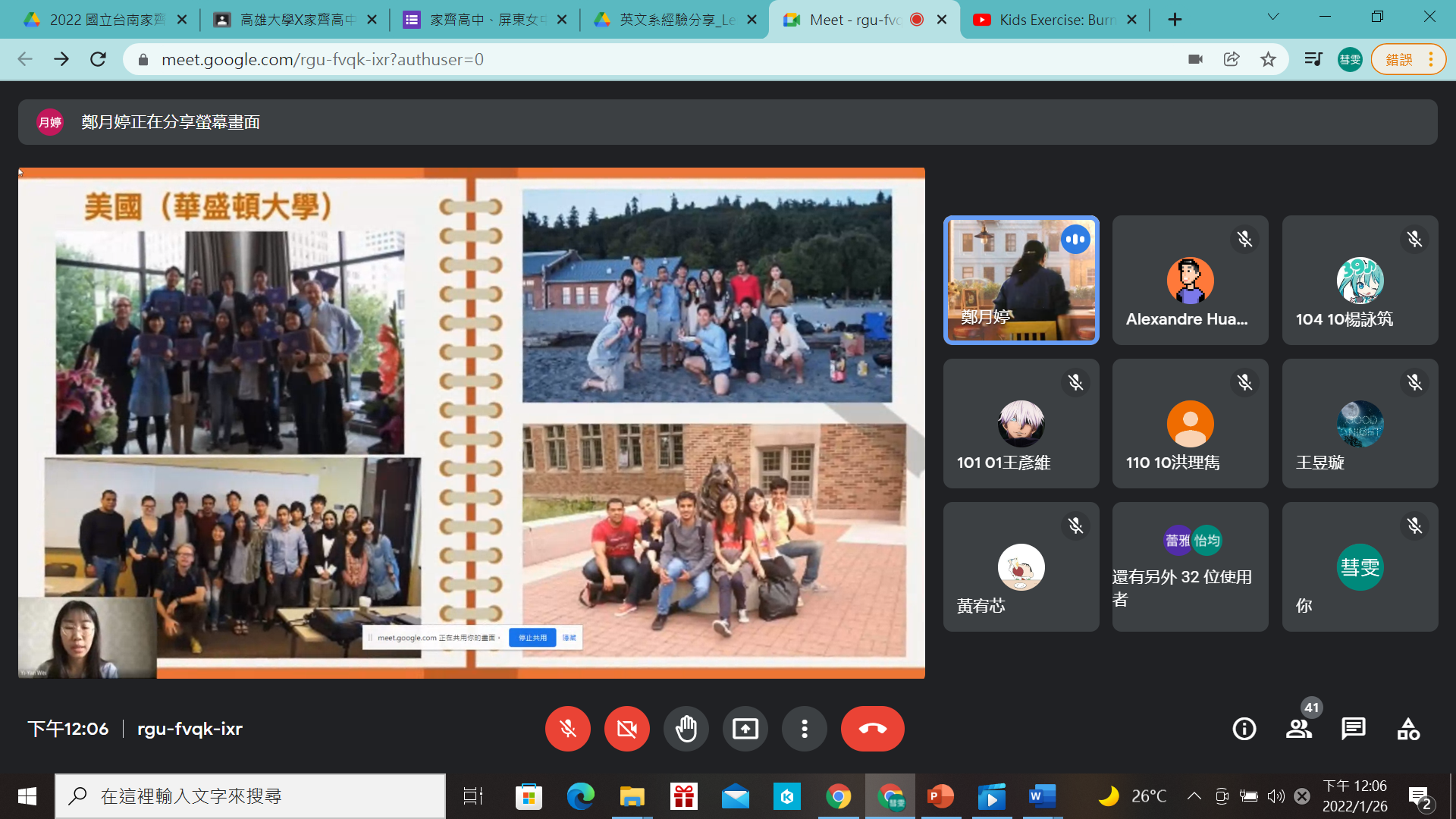
Task: Select Alexandre Hua... participant tile
Action: pyautogui.click(x=1190, y=280)
